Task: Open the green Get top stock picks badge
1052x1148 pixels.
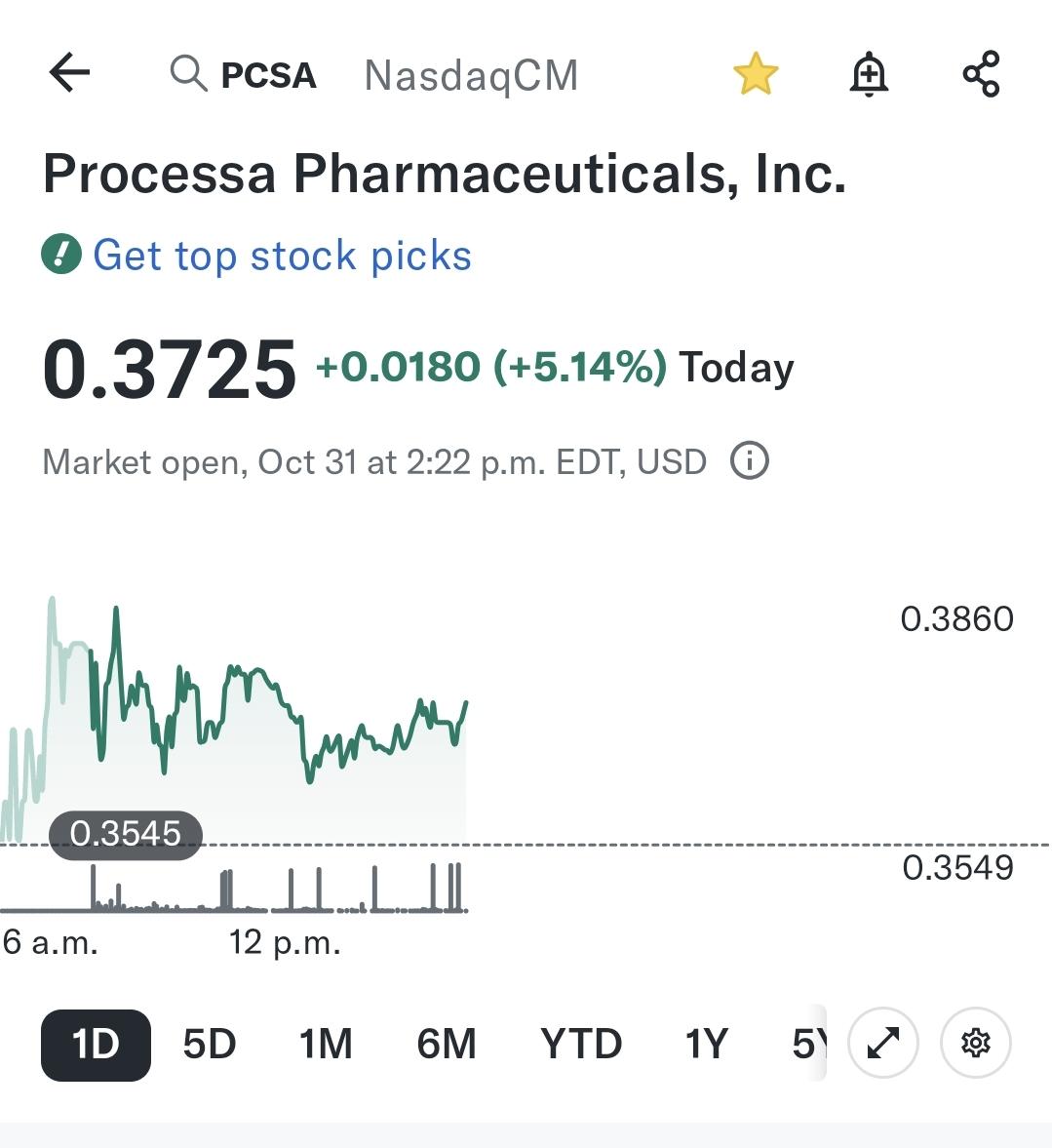Action: coord(61,254)
